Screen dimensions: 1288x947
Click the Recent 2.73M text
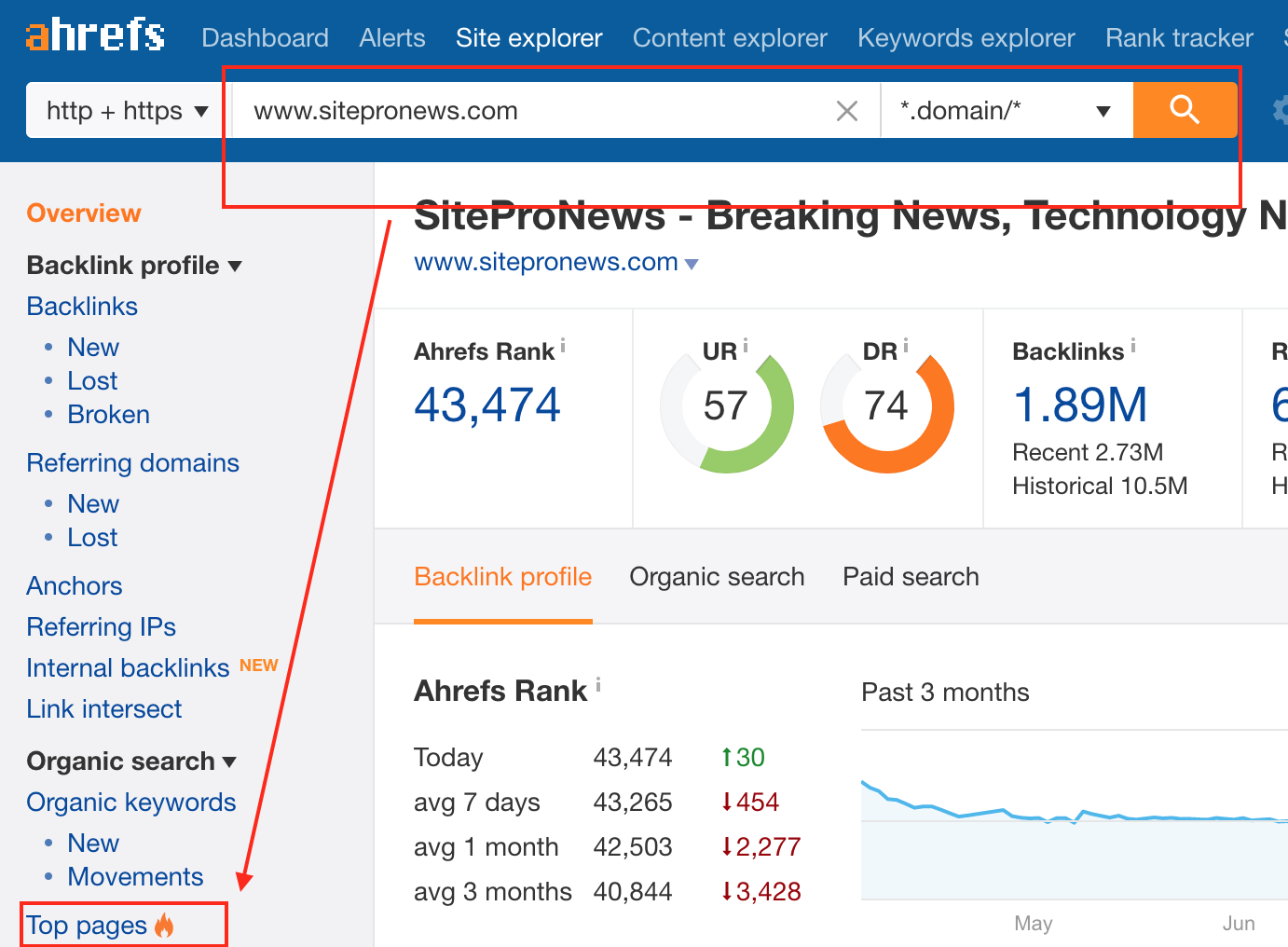pyautogui.click(x=1088, y=452)
